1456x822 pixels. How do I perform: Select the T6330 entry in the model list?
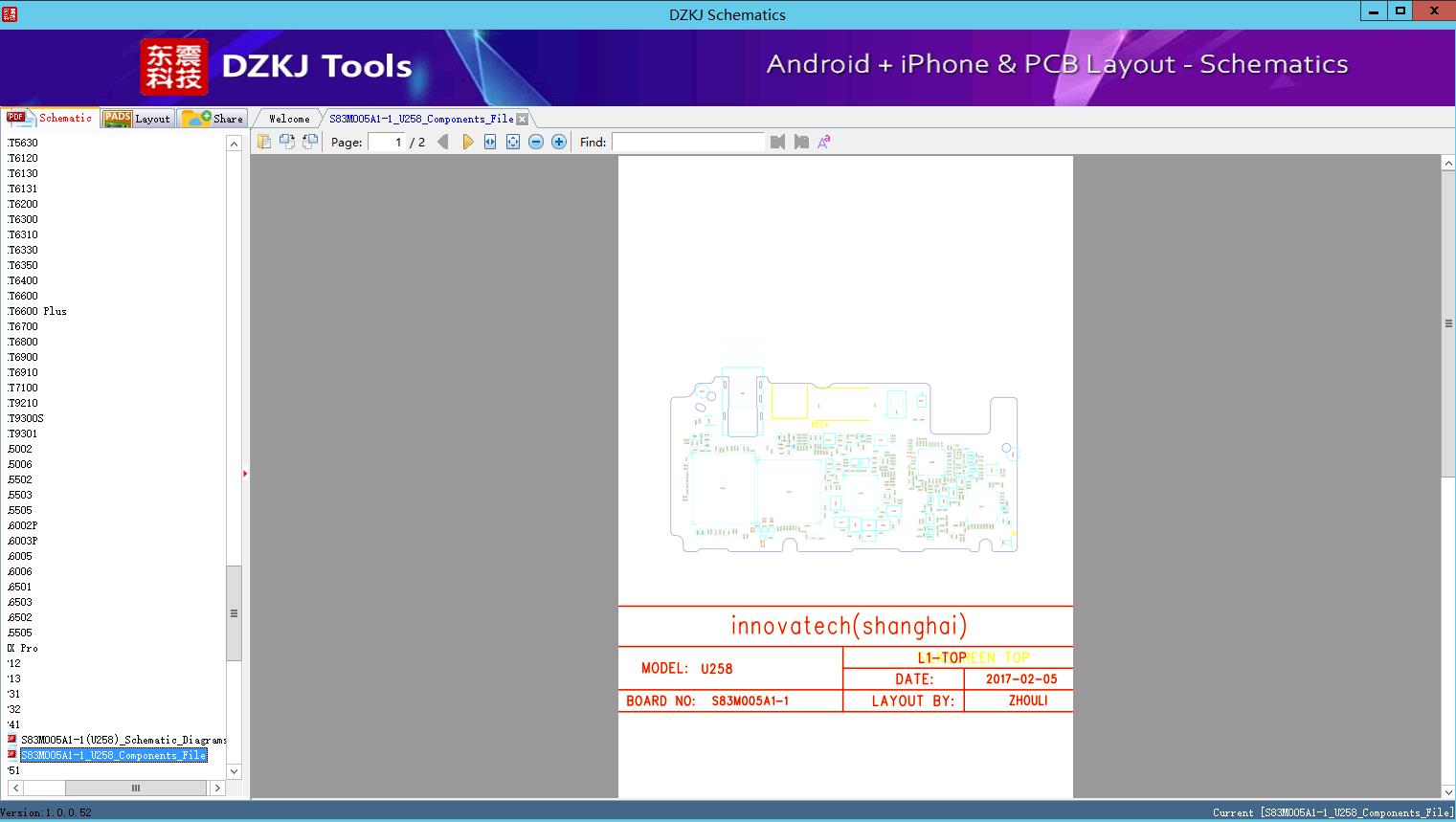(x=23, y=250)
